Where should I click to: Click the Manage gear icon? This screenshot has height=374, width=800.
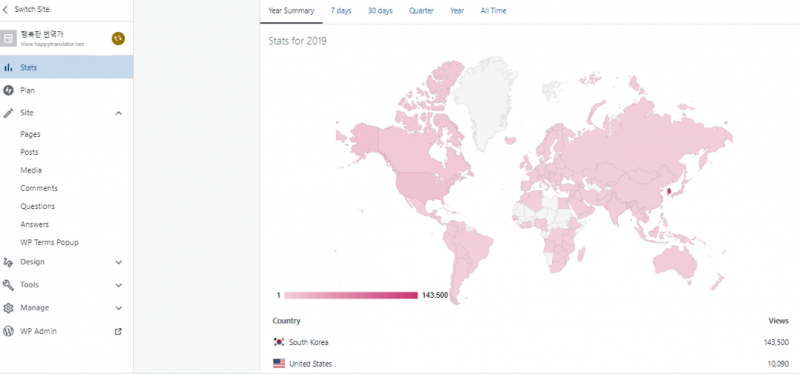(8, 308)
